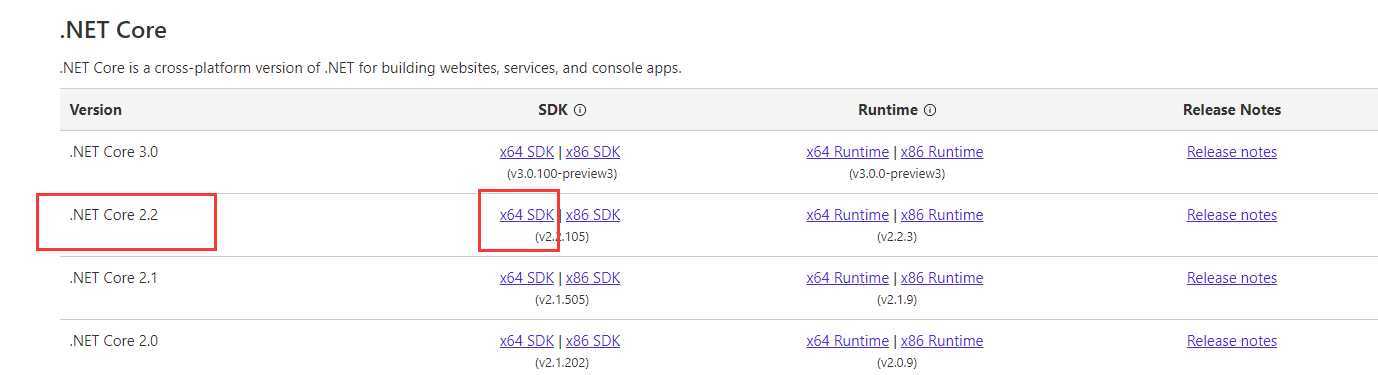Image resolution: width=1378 pixels, height=375 pixels.
Task: Click the Release Notes column header
Action: [1232, 110]
